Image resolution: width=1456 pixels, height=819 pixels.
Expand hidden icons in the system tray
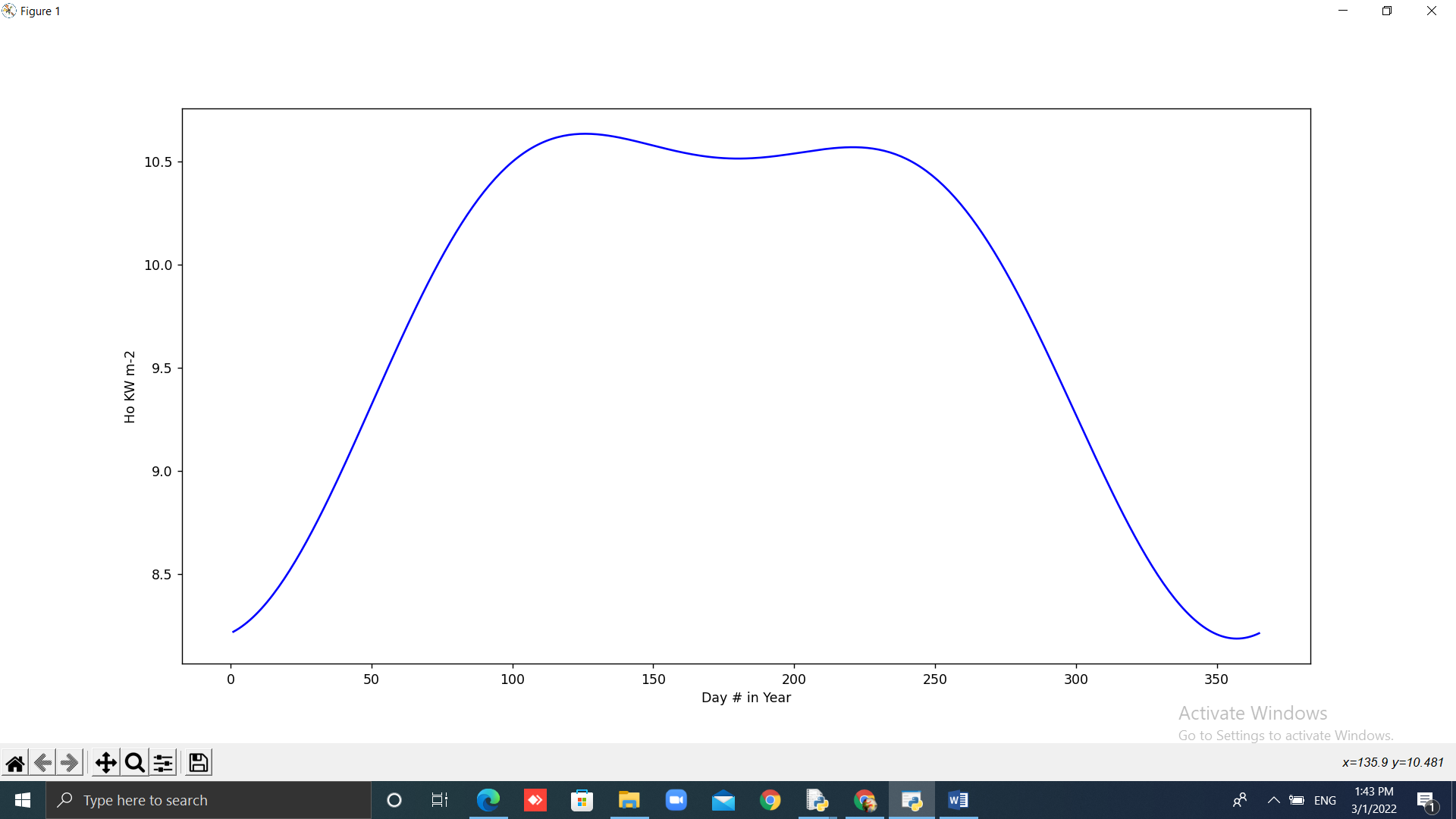(1273, 800)
